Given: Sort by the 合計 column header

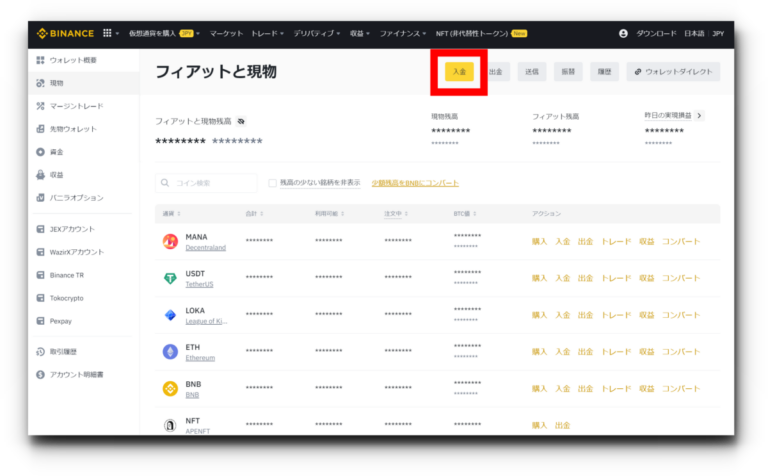Looking at the screenshot, I should point(251,214).
